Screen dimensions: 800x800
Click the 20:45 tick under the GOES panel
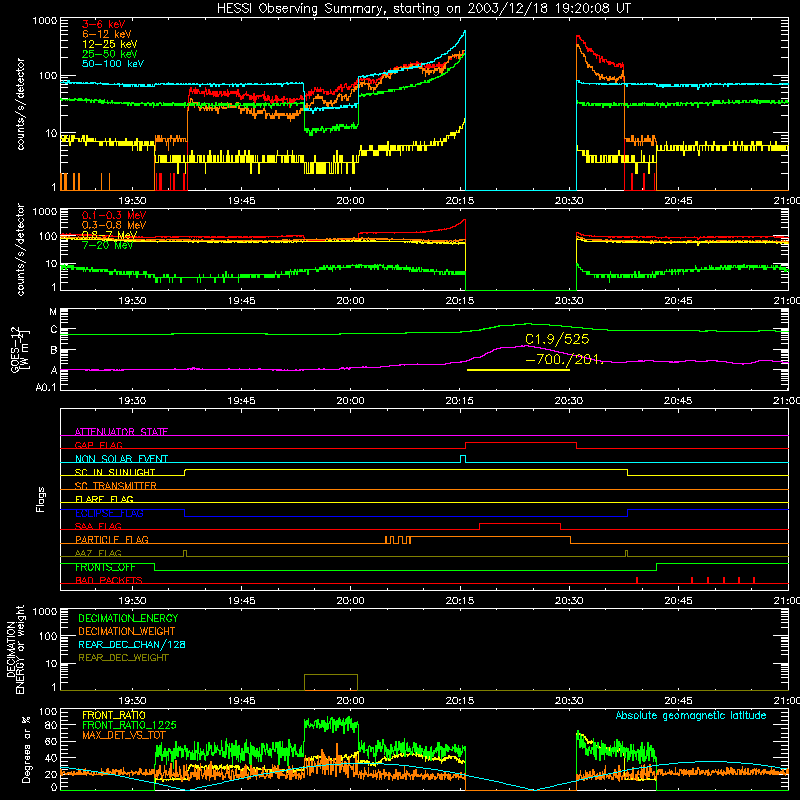[x=678, y=401]
